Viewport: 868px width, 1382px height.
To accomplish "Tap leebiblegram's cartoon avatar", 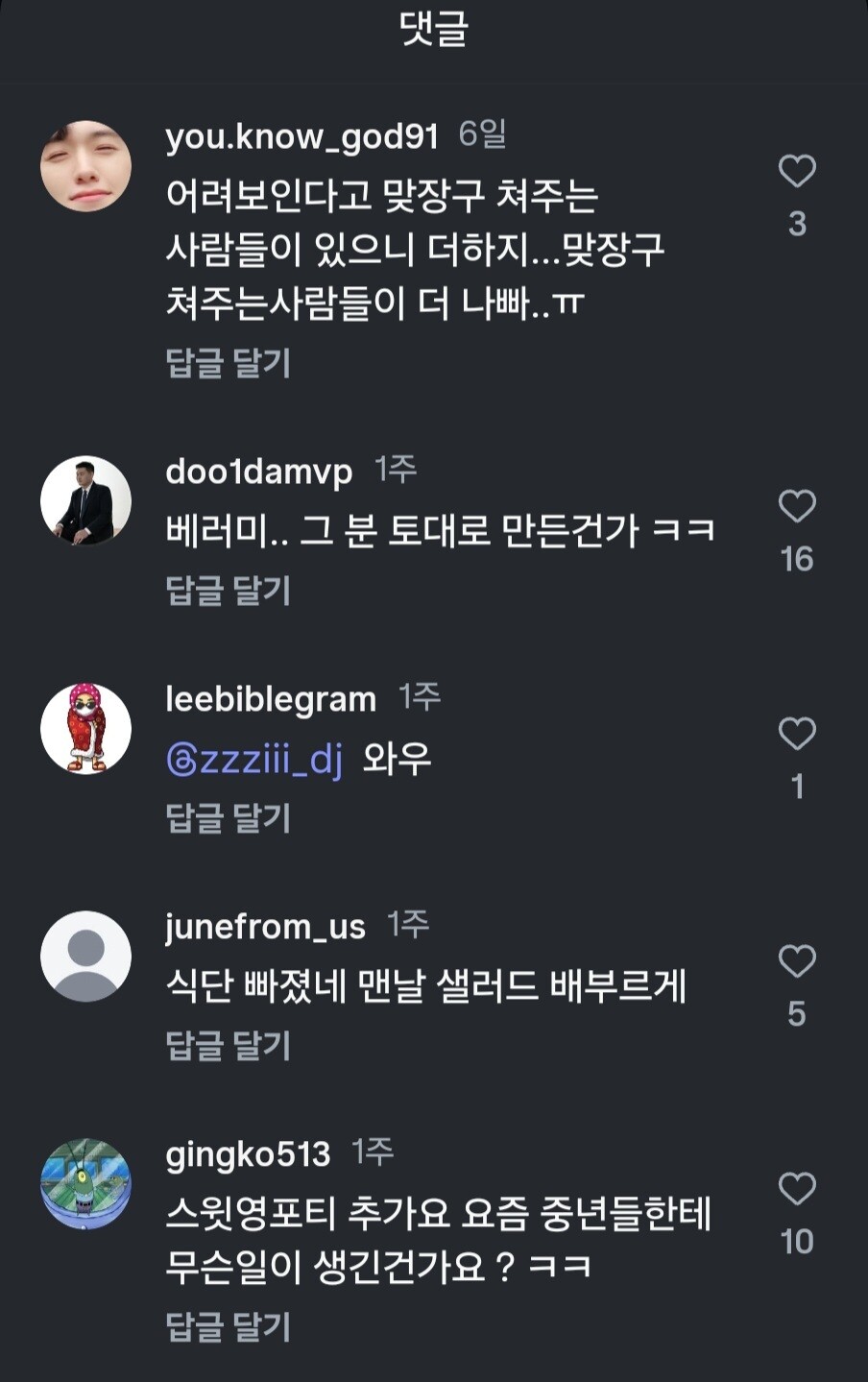I will tap(85, 728).
